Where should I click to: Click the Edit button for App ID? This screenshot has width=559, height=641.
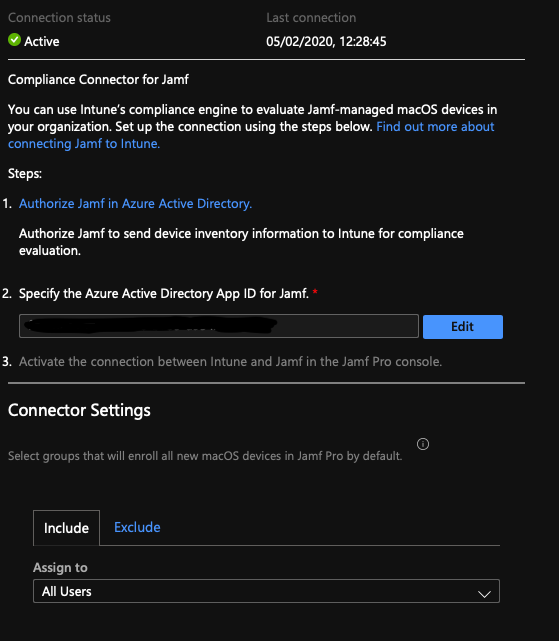point(463,327)
